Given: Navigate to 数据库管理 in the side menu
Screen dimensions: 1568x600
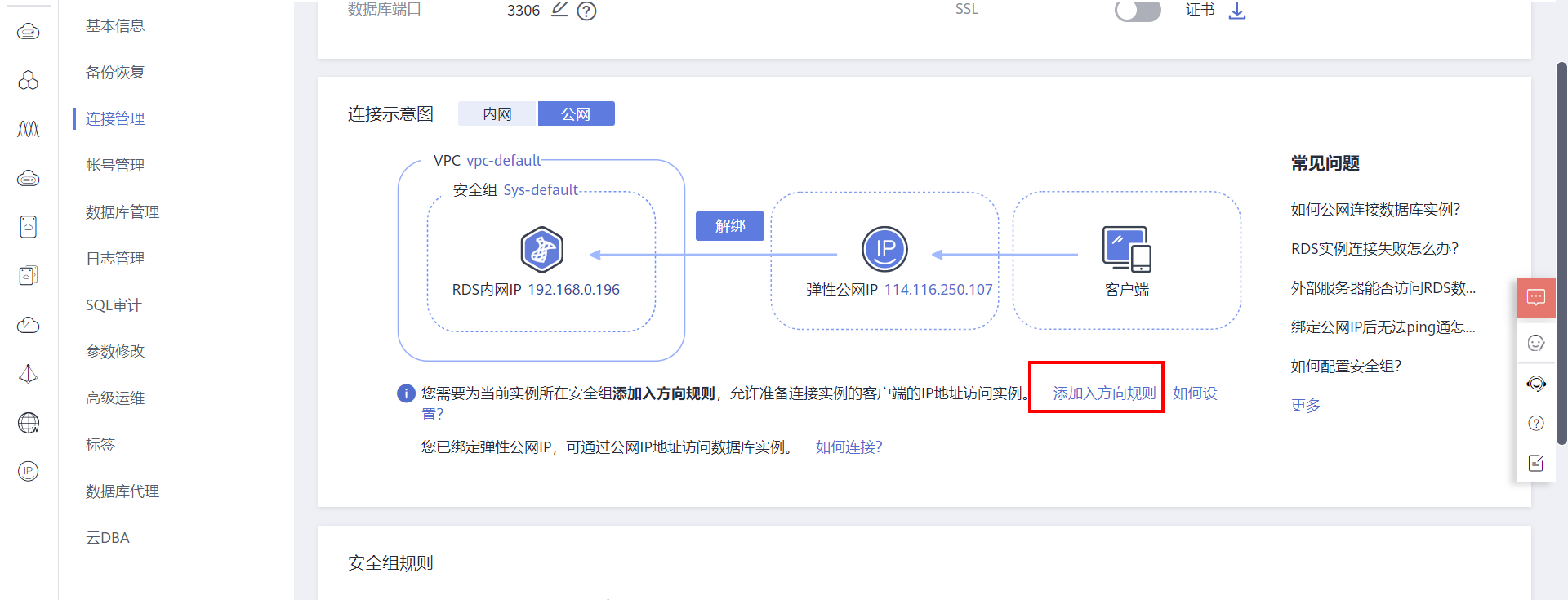Looking at the screenshot, I should pos(122,212).
